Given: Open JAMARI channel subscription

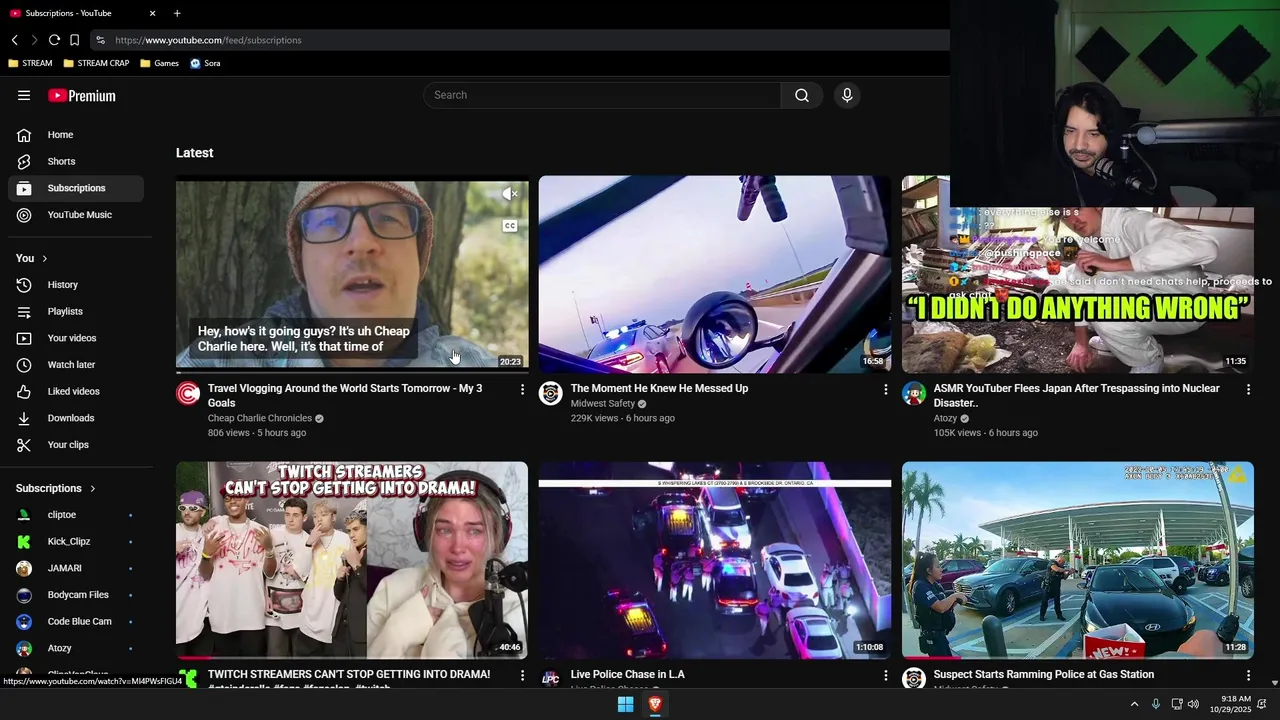Looking at the screenshot, I should tap(76, 568).
